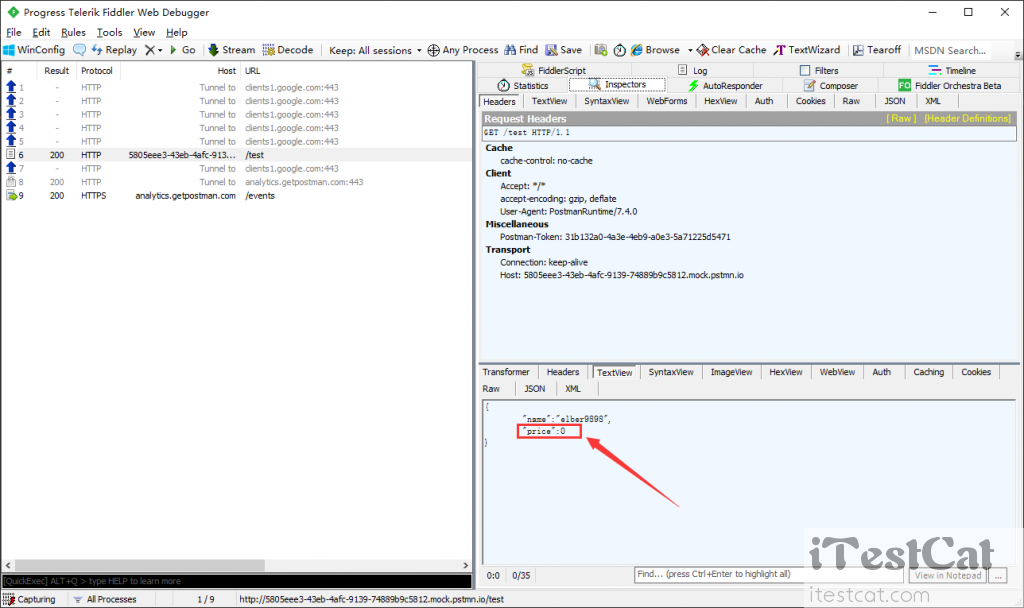Viewport: 1024px width, 608px height.
Task: Click Clear Cache toolbar button
Action: coord(731,50)
